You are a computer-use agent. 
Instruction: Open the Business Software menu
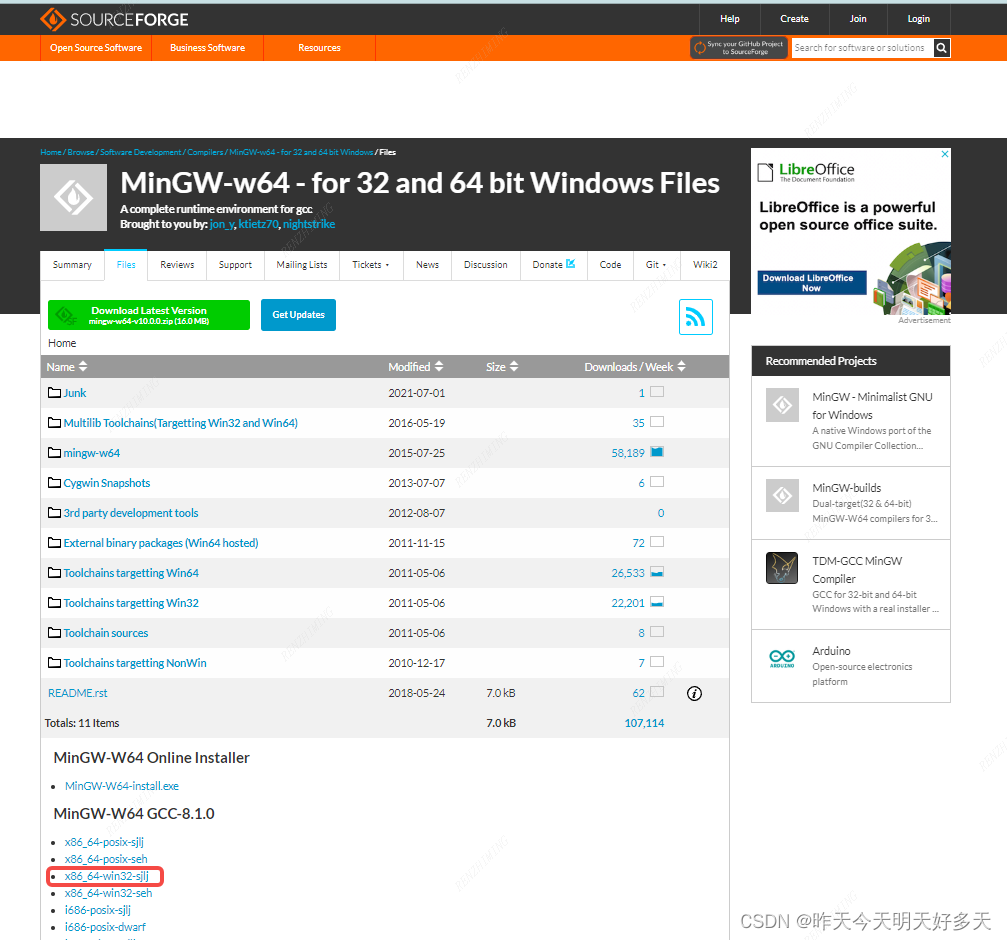pos(207,48)
